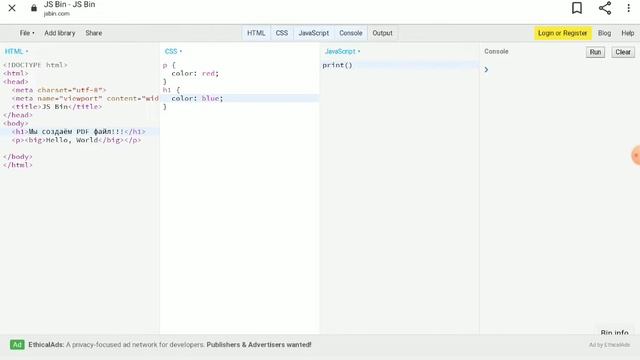The image size is (640, 360).
Task: Open the Bin info label
Action: 614,332
